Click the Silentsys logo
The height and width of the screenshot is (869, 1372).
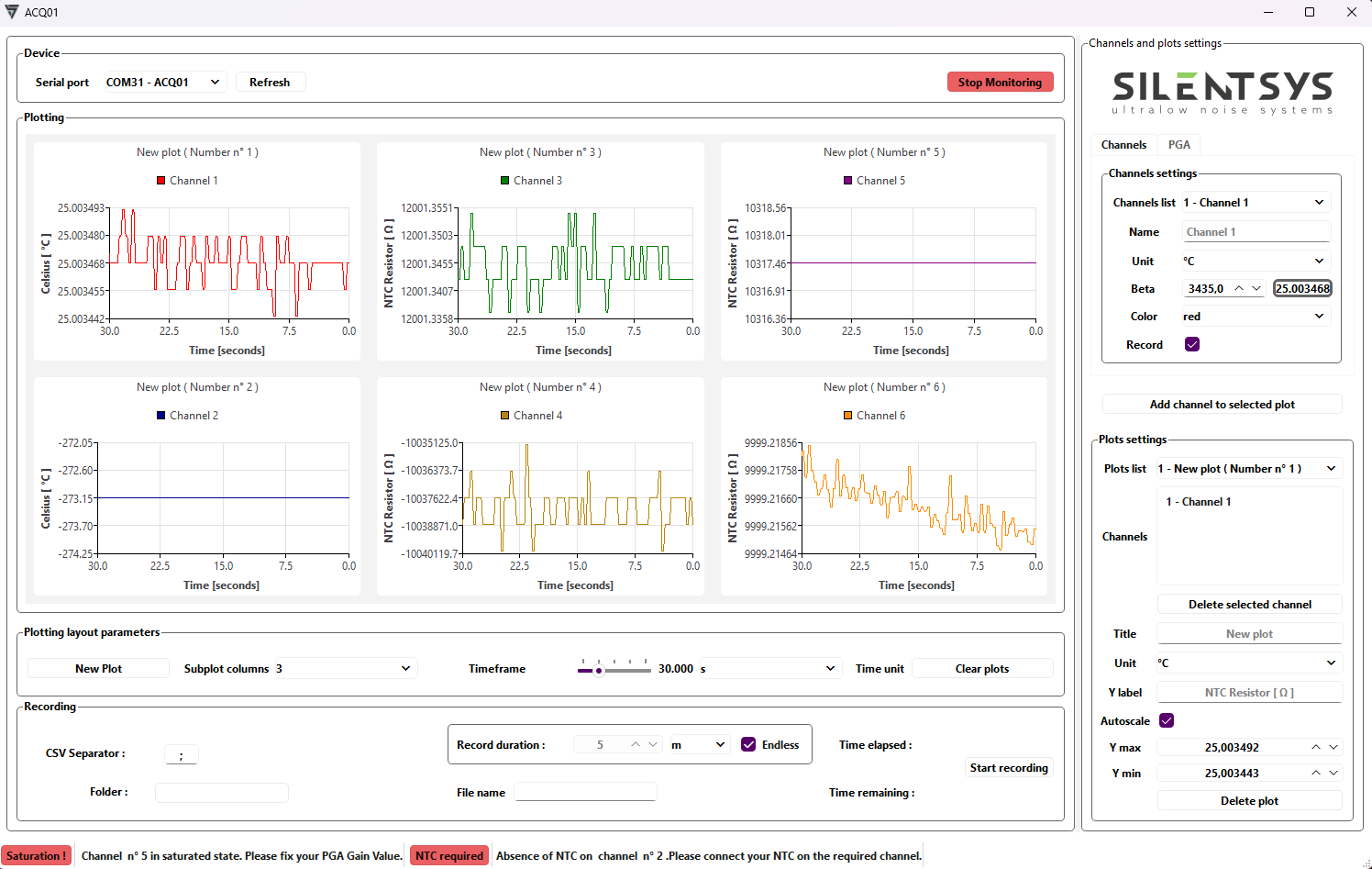(x=1222, y=92)
